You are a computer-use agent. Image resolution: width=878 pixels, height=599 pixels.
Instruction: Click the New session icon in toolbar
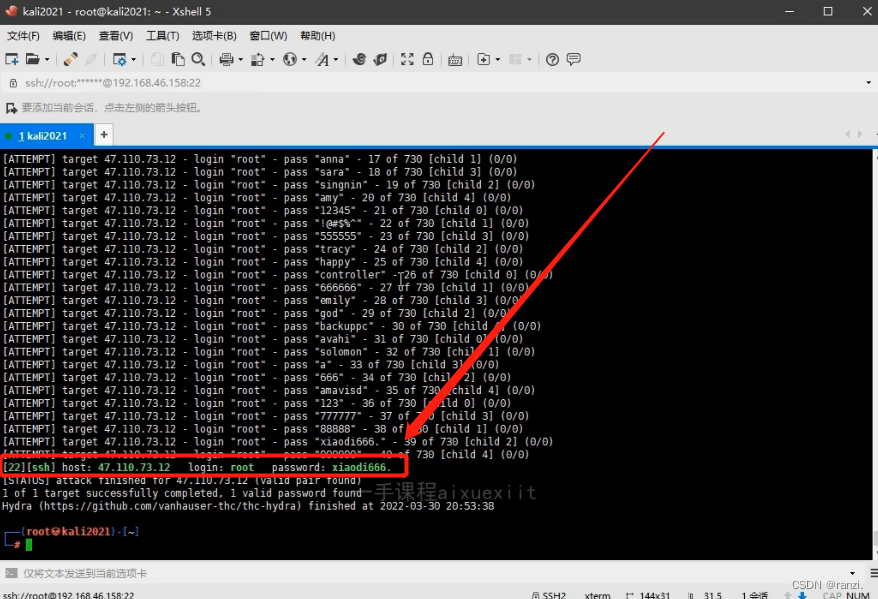tap(11, 59)
